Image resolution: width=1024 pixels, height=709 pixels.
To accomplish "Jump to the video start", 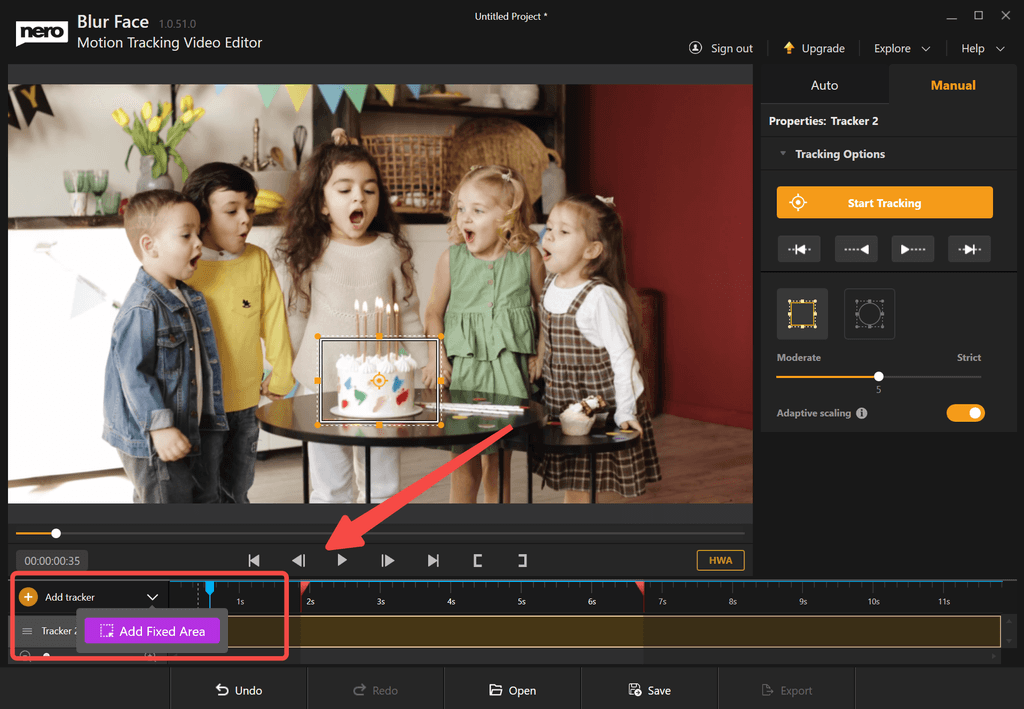I will click(x=254, y=560).
